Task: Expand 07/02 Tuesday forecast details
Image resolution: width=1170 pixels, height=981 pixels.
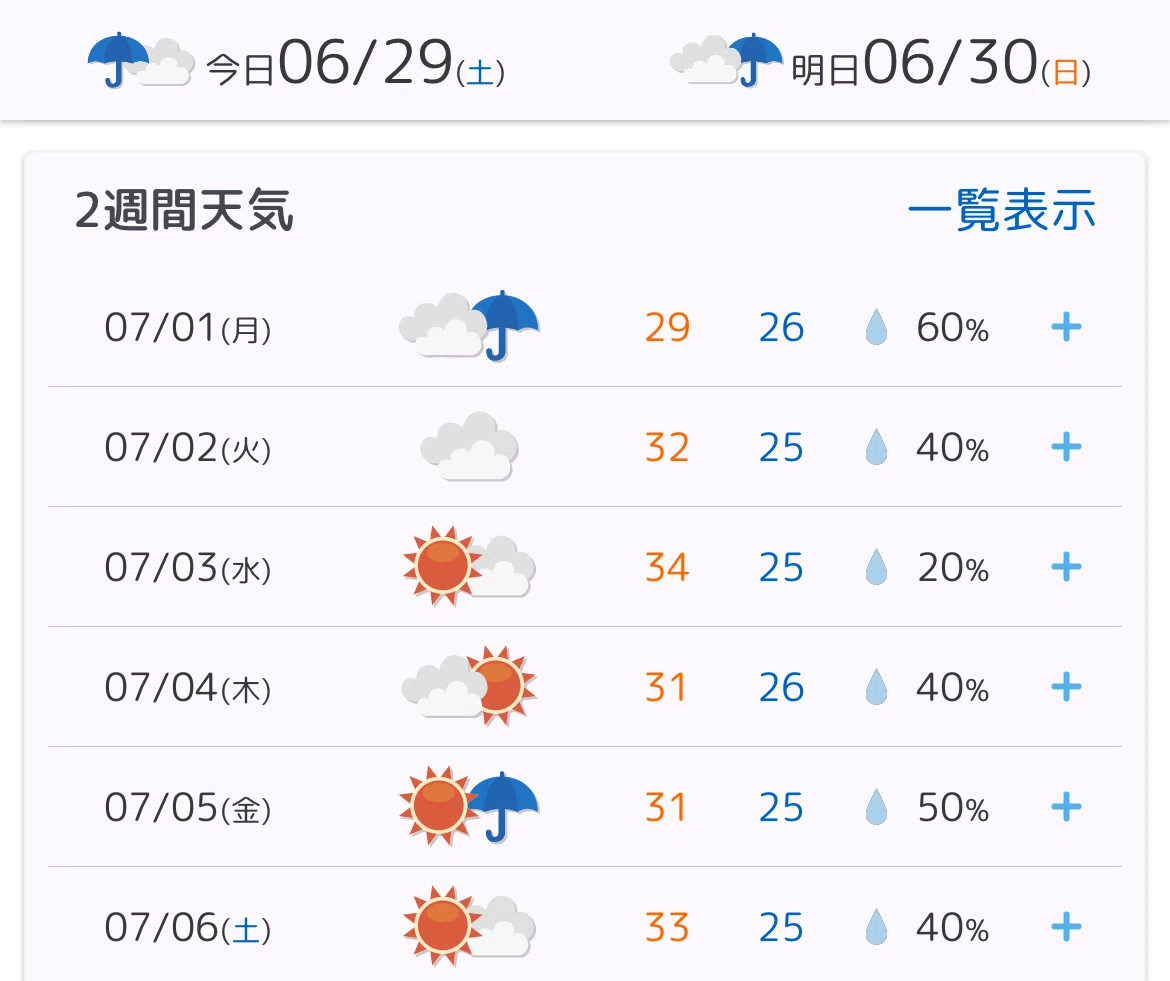Action: click(1066, 448)
